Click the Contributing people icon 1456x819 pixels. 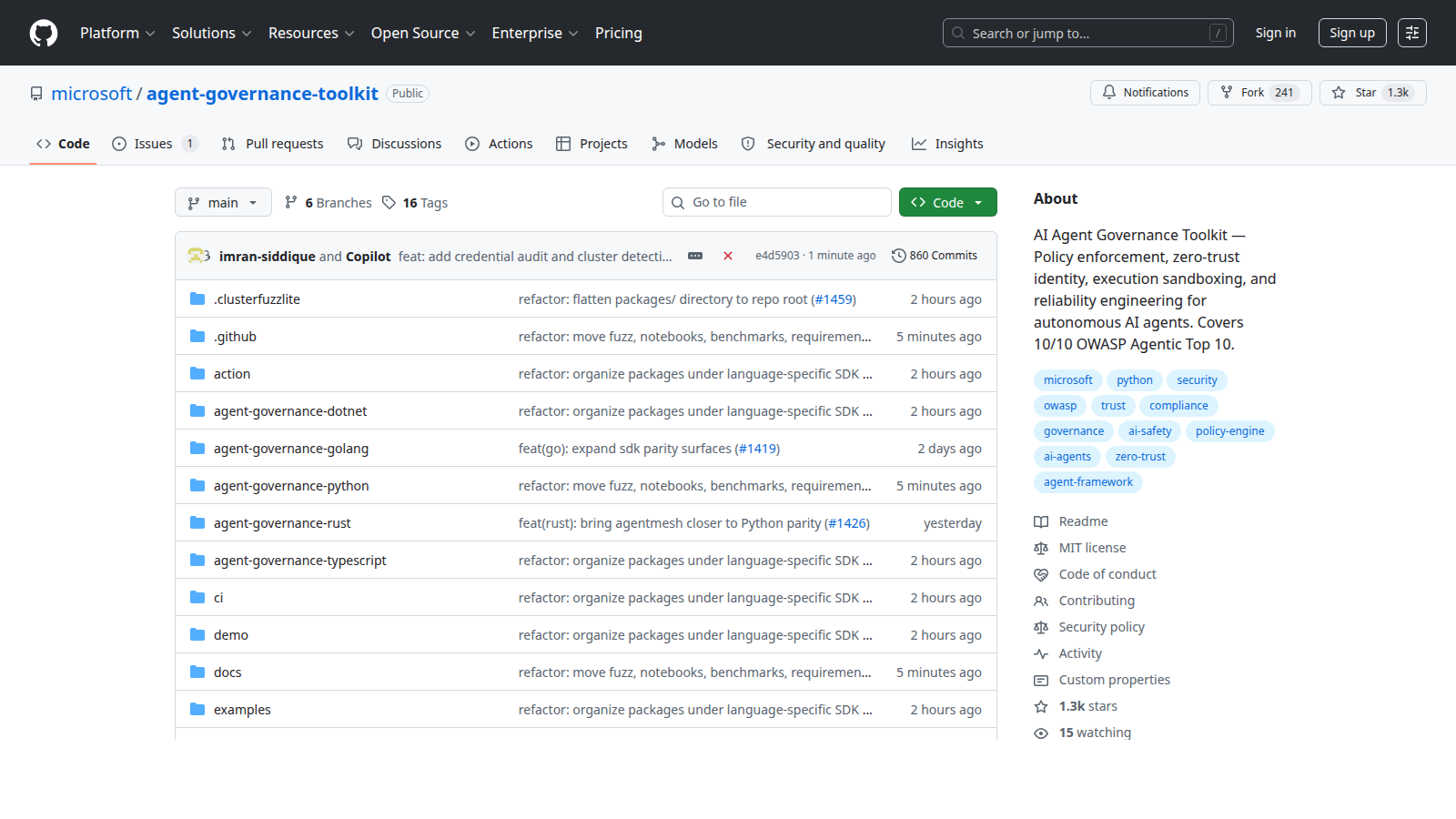coord(1041,601)
